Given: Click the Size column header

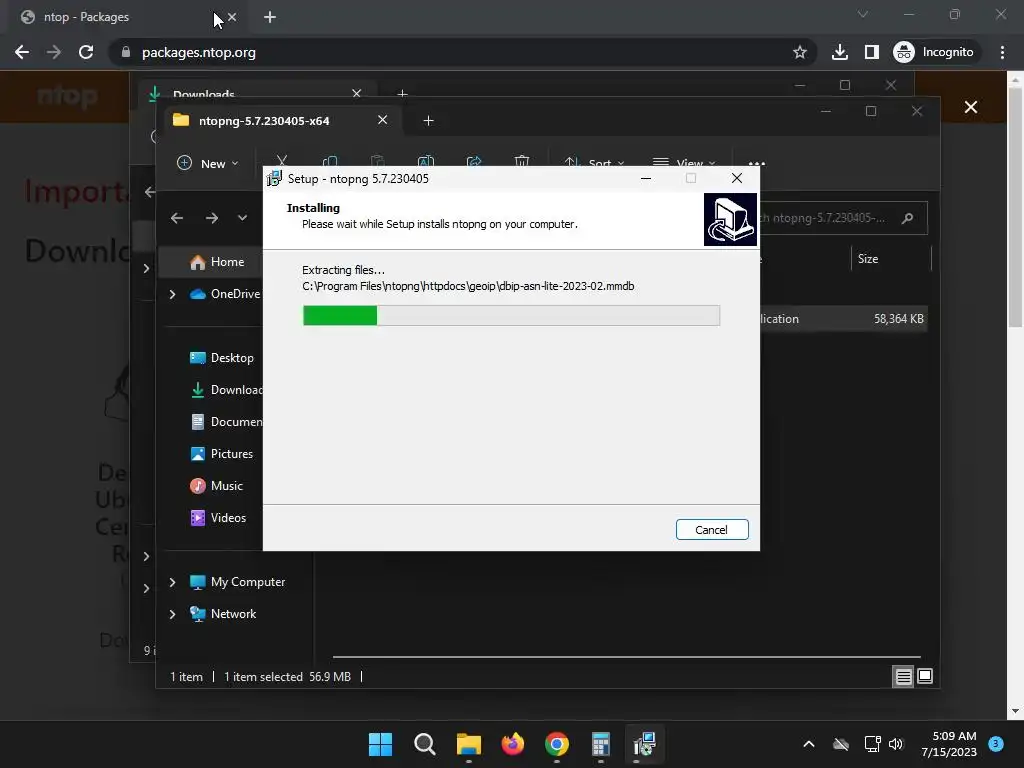Looking at the screenshot, I should coord(868,259).
